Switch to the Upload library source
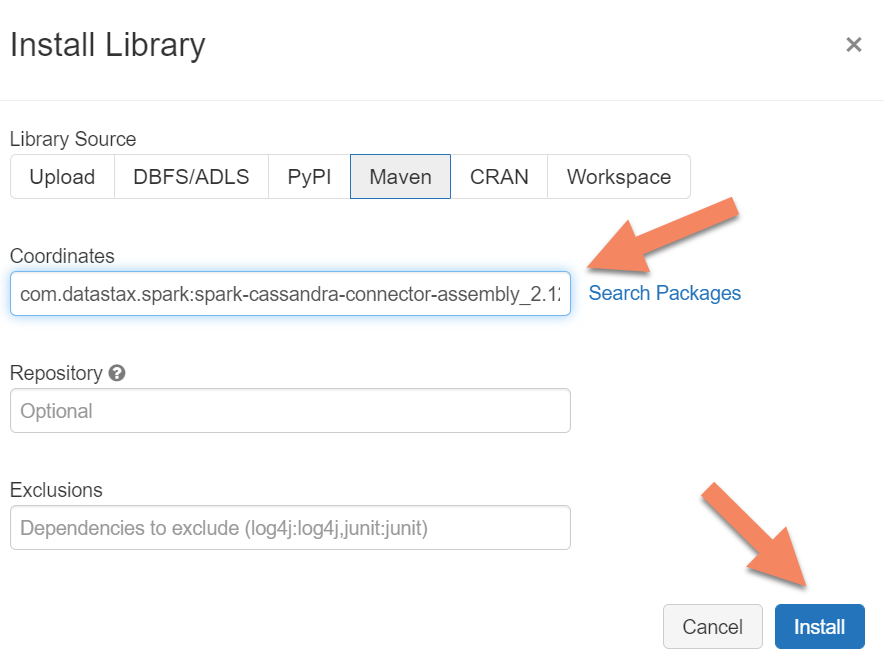Image resolution: width=884 pixels, height=671 pixels. [61, 176]
